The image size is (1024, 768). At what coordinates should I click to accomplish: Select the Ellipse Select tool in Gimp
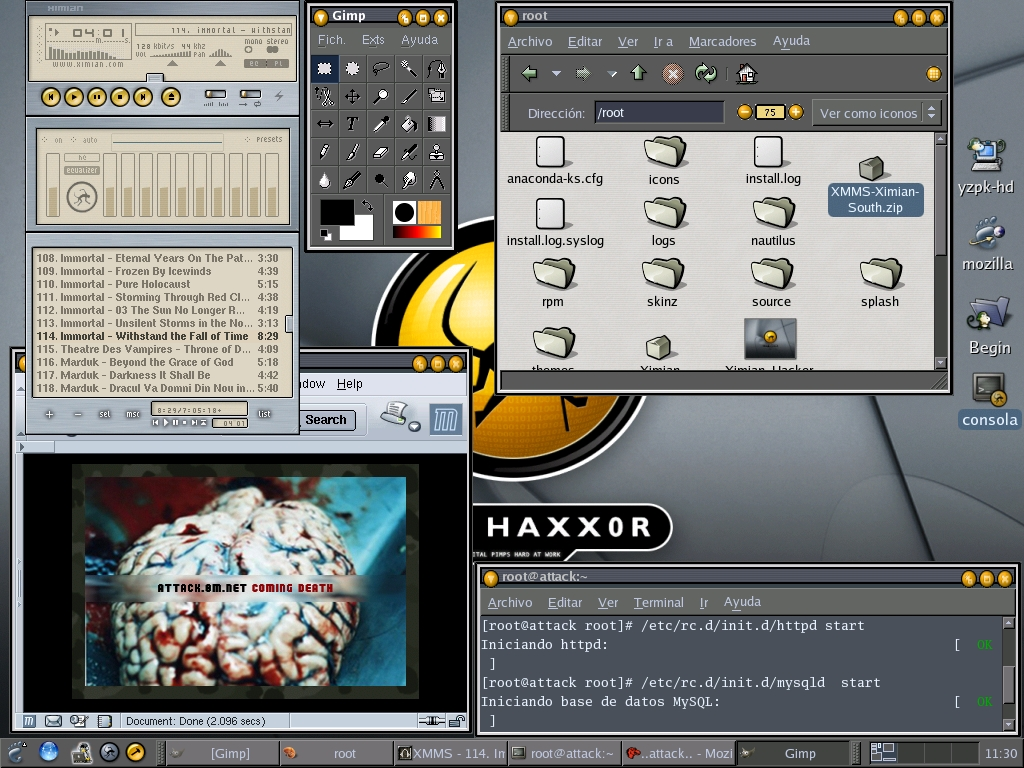pos(352,68)
